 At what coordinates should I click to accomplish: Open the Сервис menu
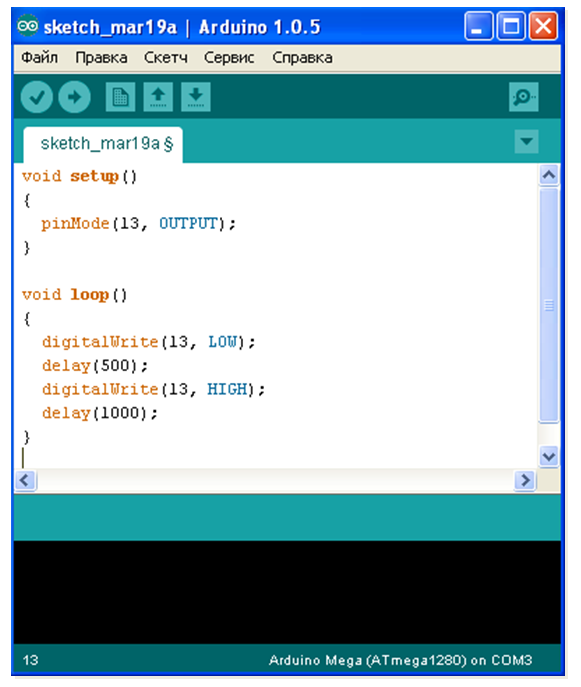(229, 57)
